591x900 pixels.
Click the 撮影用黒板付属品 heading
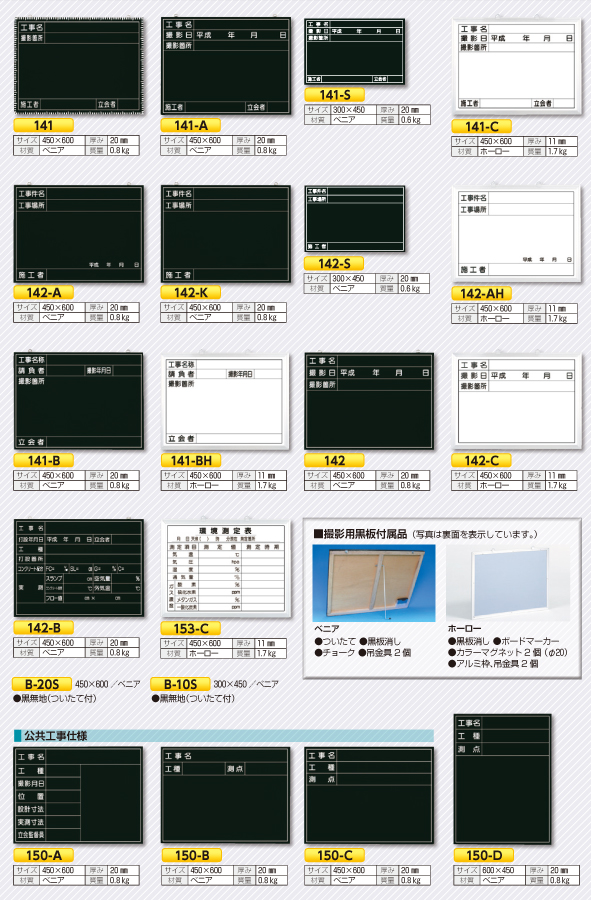click(360, 534)
